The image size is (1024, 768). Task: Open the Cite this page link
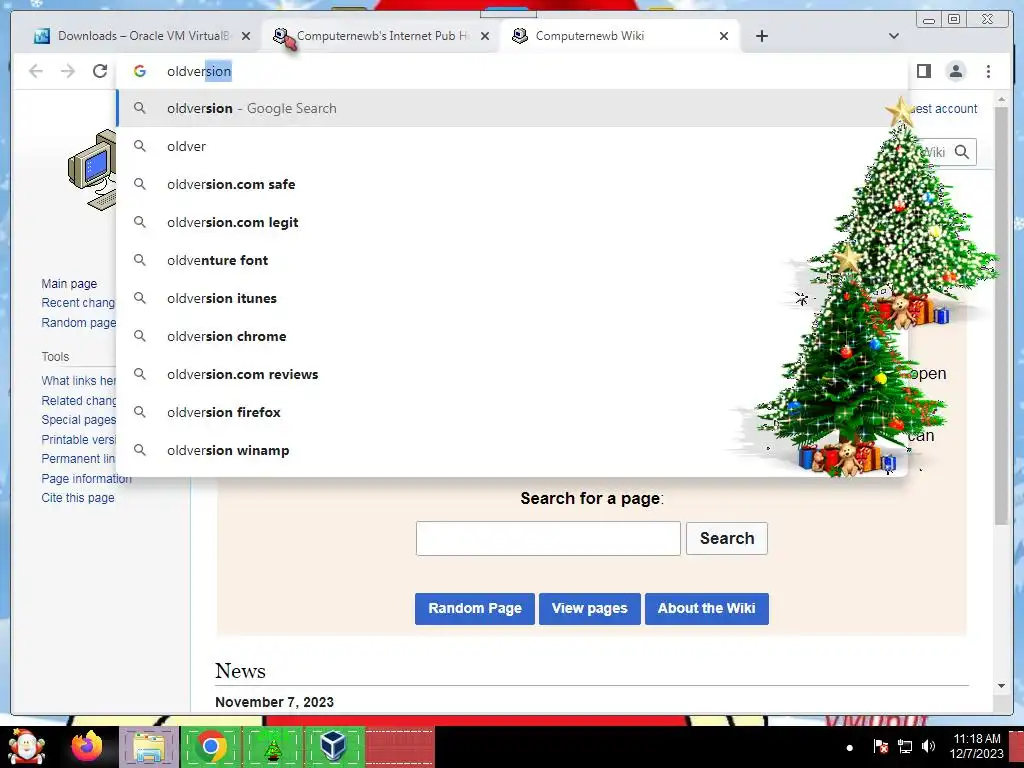tap(78, 498)
